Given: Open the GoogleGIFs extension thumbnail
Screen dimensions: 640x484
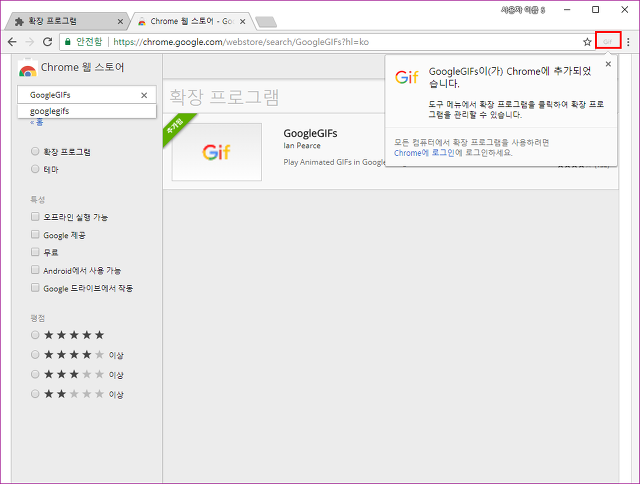Looking at the screenshot, I should click(216, 152).
